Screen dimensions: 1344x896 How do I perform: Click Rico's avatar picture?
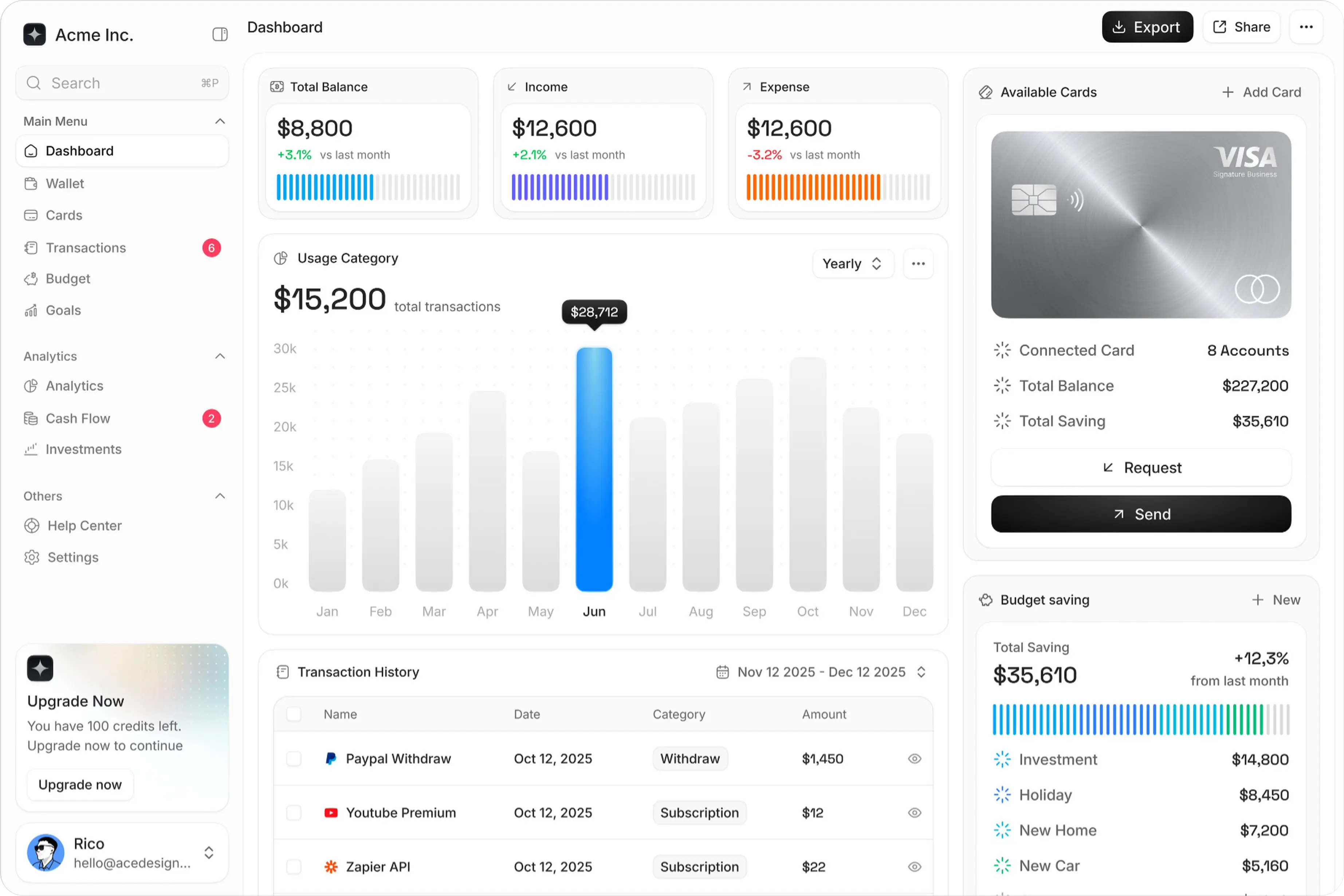click(x=46, y=853)
